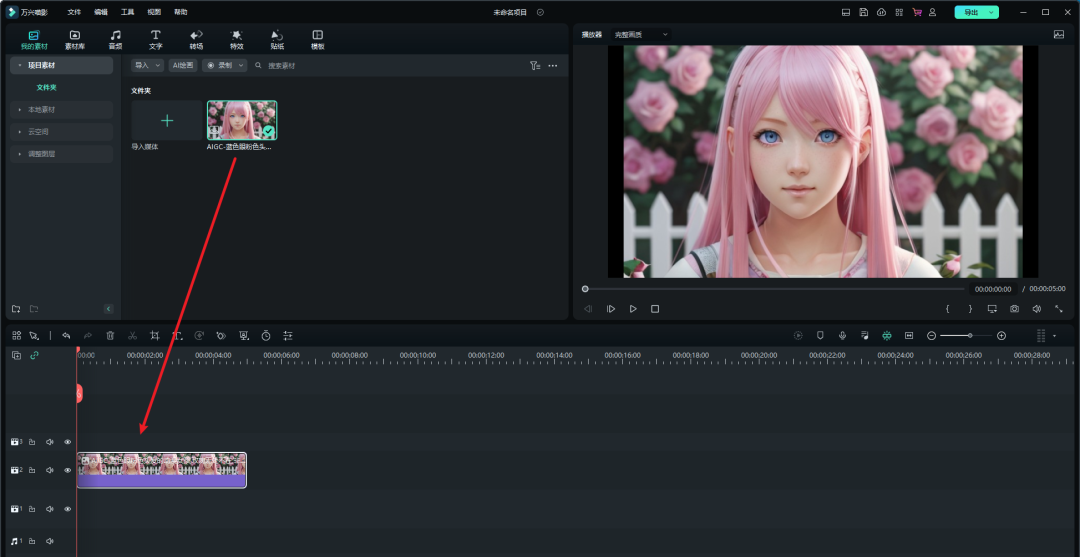Open the 文件 menu
The image size is (1080, 557).
coord(74,12)
